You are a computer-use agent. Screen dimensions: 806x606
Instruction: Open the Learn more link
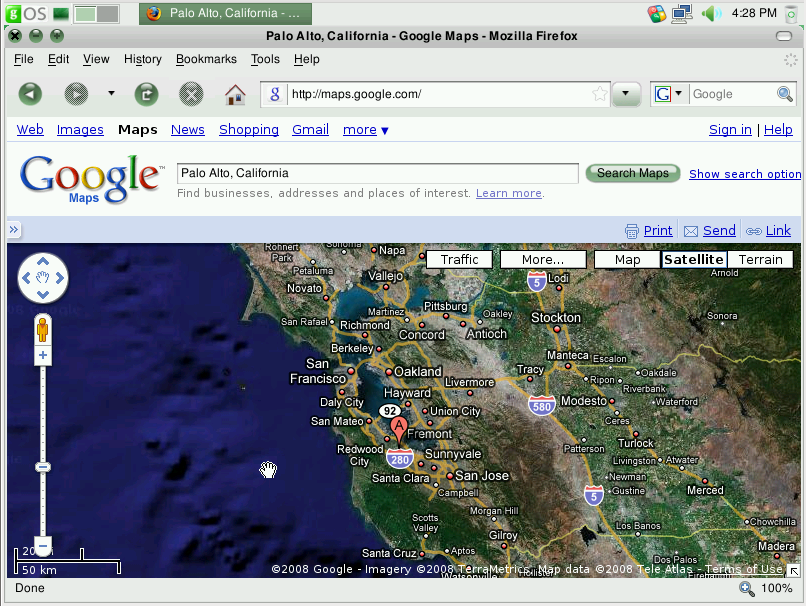tap(509, 193)
